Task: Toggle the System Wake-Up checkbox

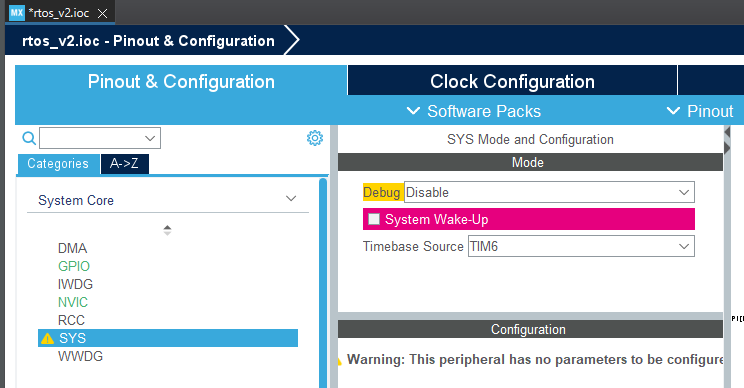Action: coord(374,219)
